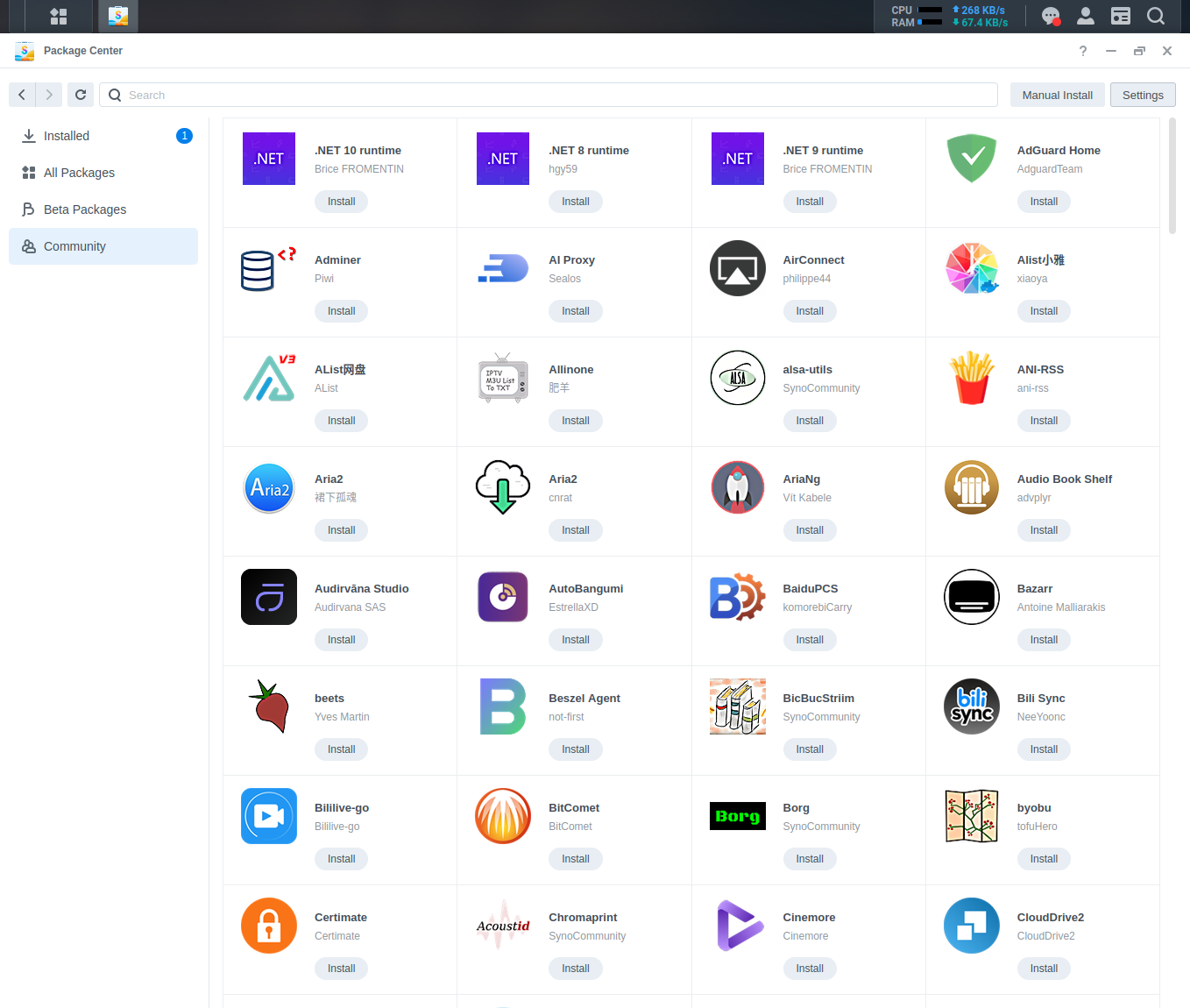Select the Community section
This screenshot has height=1008, width=1190.
pos(103,246)
